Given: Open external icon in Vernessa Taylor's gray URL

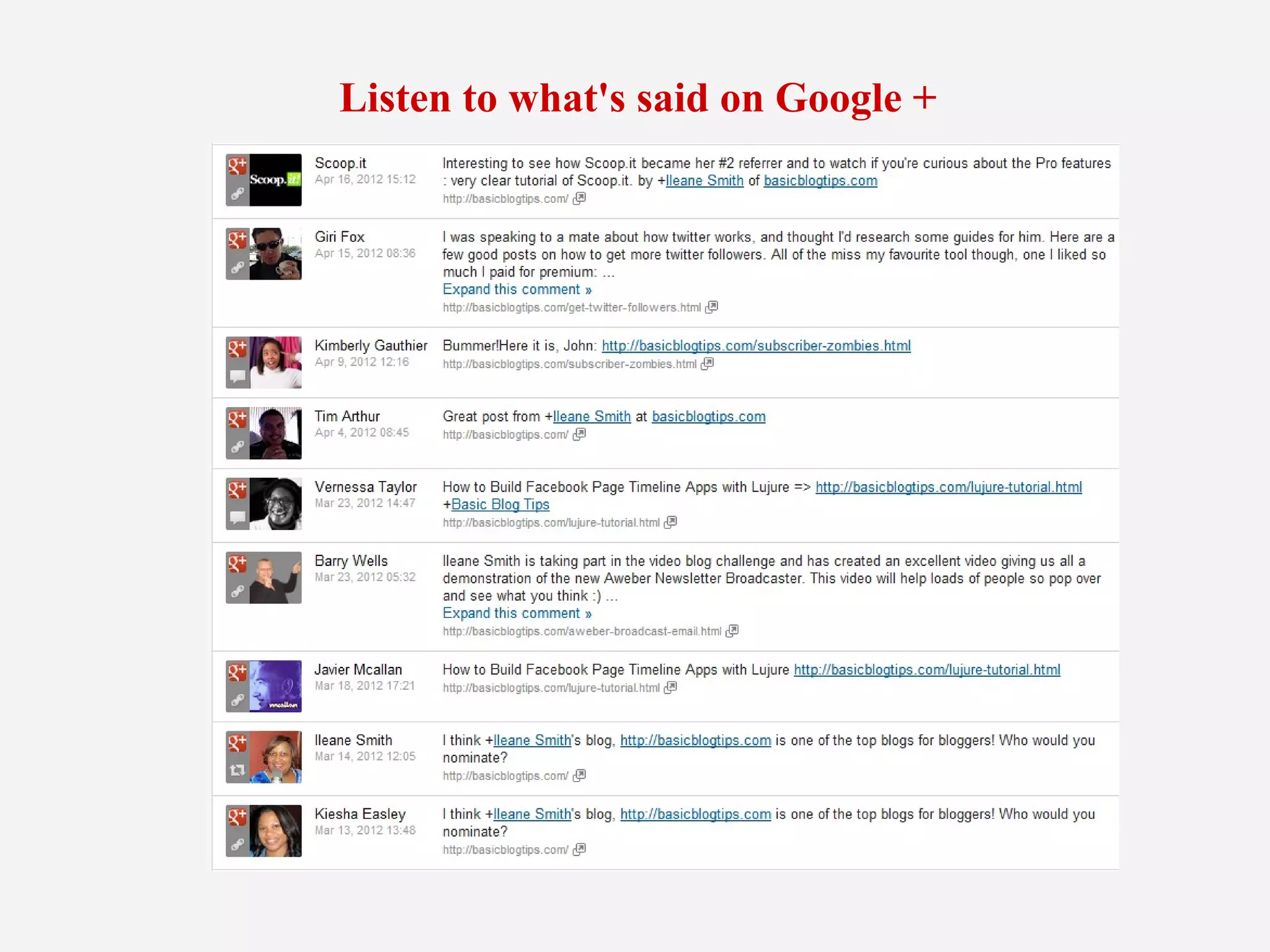Looking at the screenshot, I should tap(670, 522).
